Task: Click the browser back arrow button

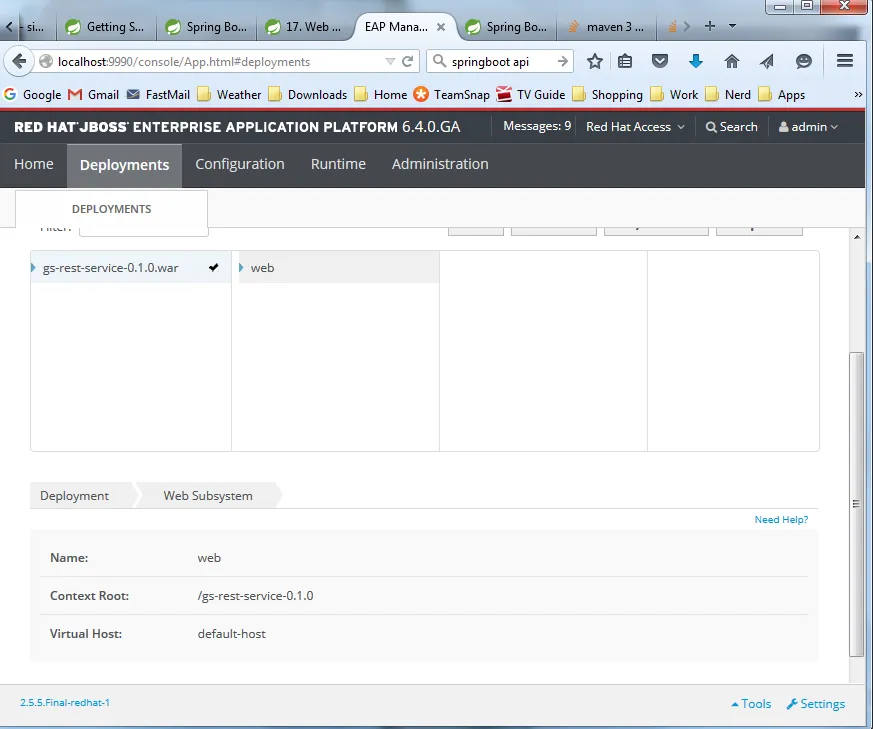Action: click(19, 61)
